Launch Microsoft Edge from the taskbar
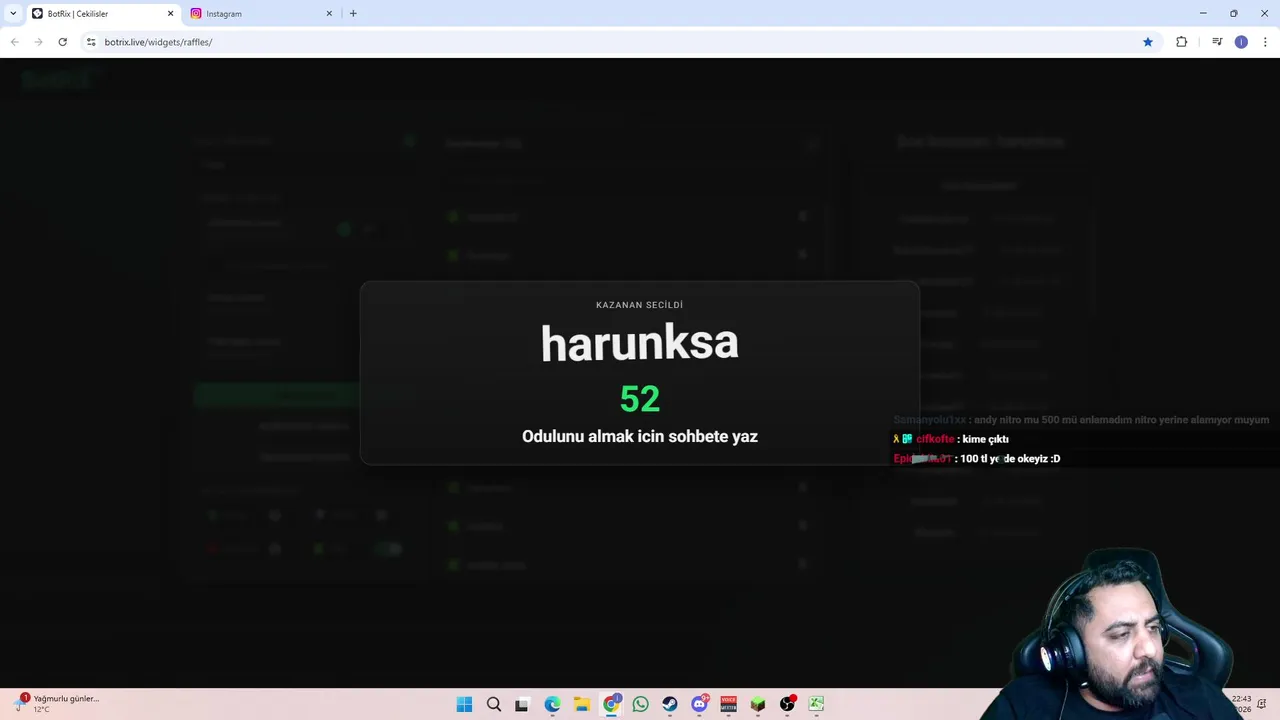The height and width of the screenshot is (720, 1280). pos(552,704)
